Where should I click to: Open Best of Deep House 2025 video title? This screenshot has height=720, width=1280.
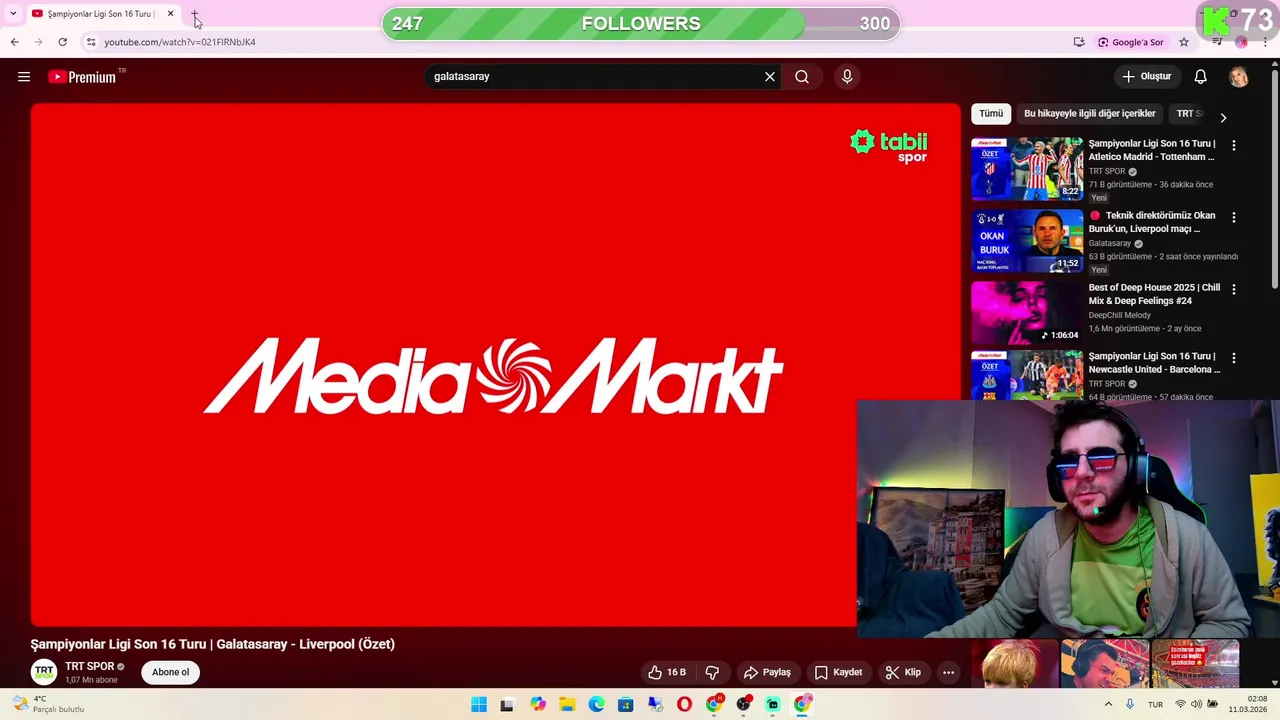coord(1154,294)
